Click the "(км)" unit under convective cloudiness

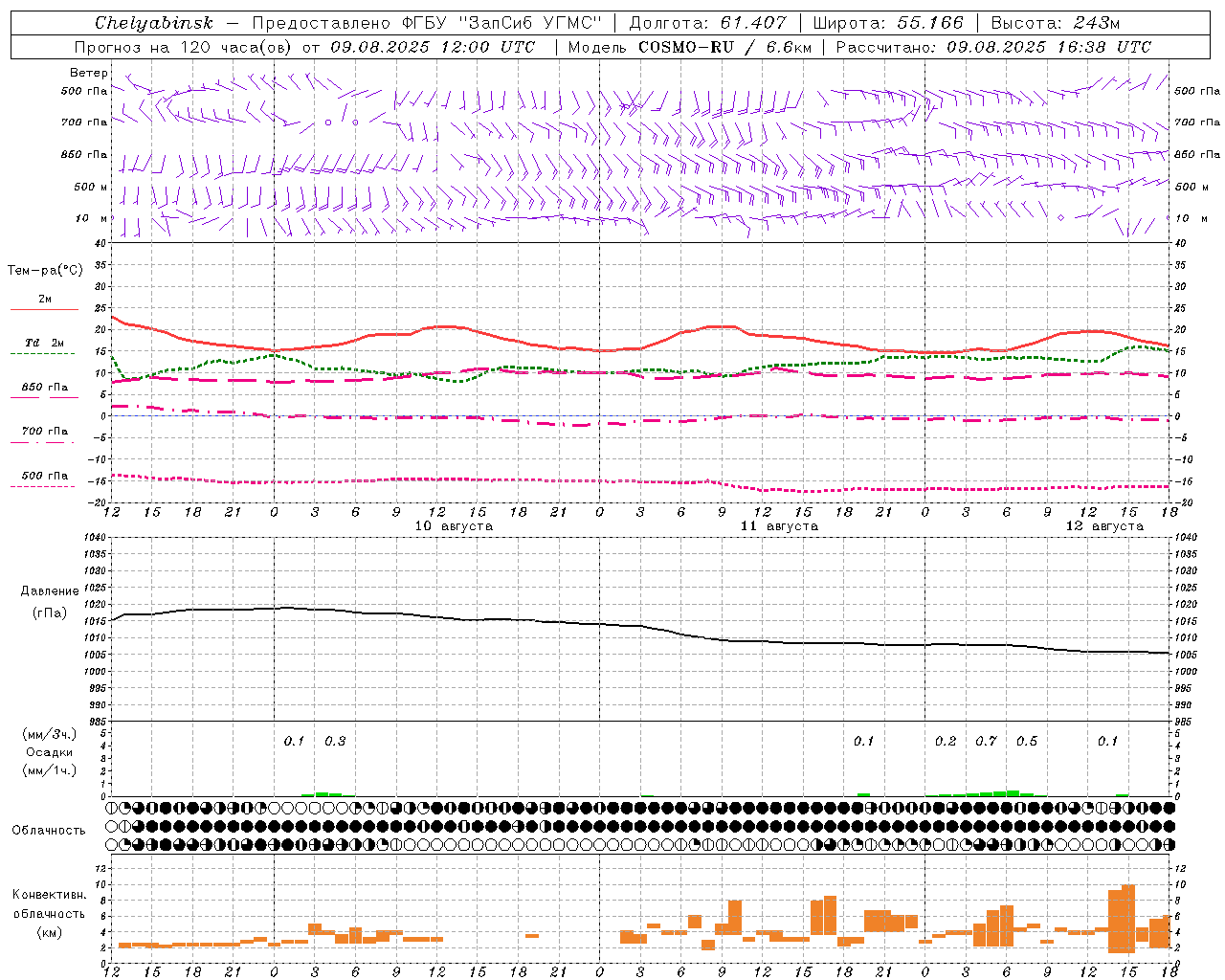pyautogui.click(x=49, y=931)
